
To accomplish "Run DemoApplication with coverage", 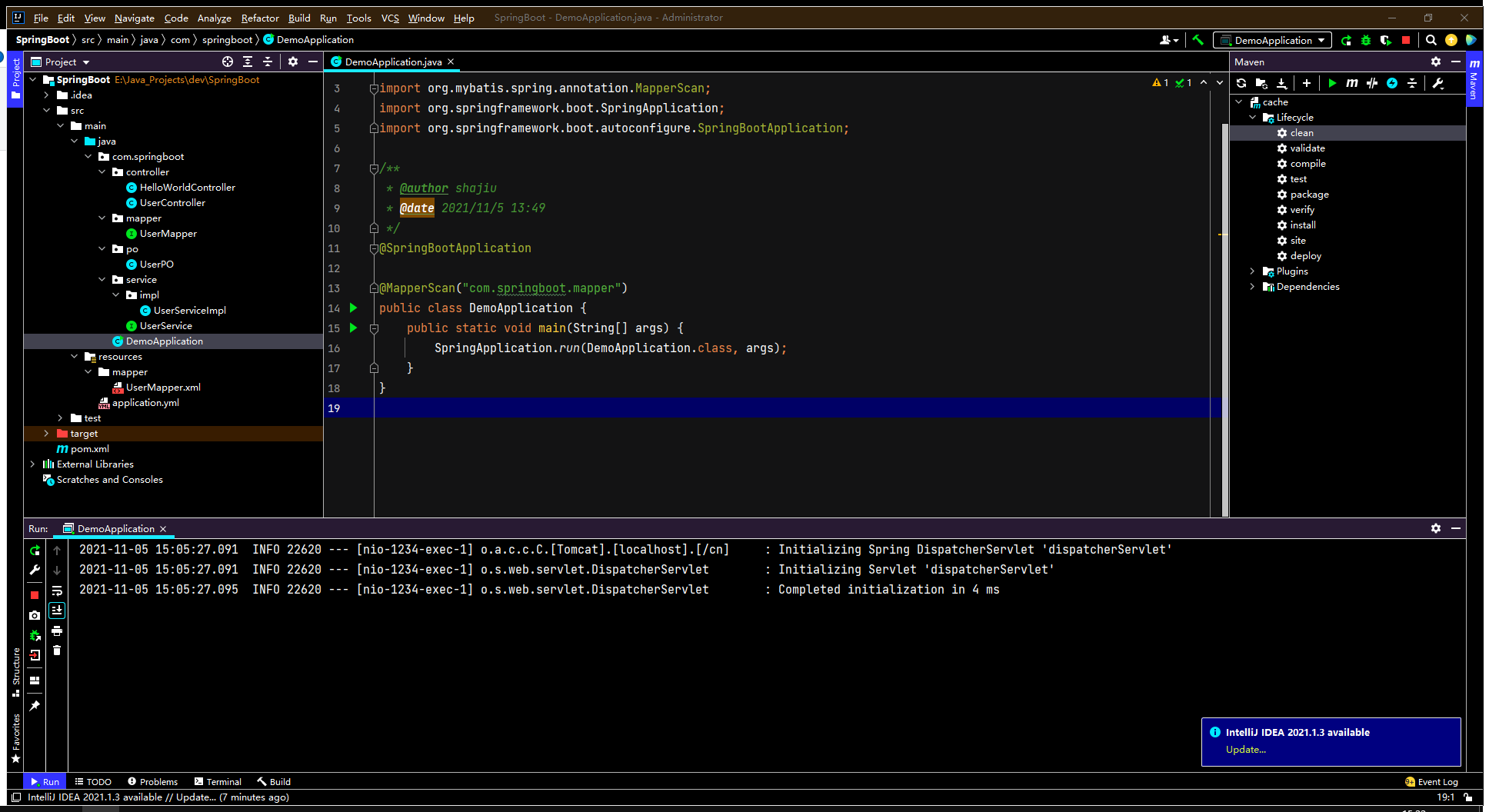I will tap(1386, 40).
